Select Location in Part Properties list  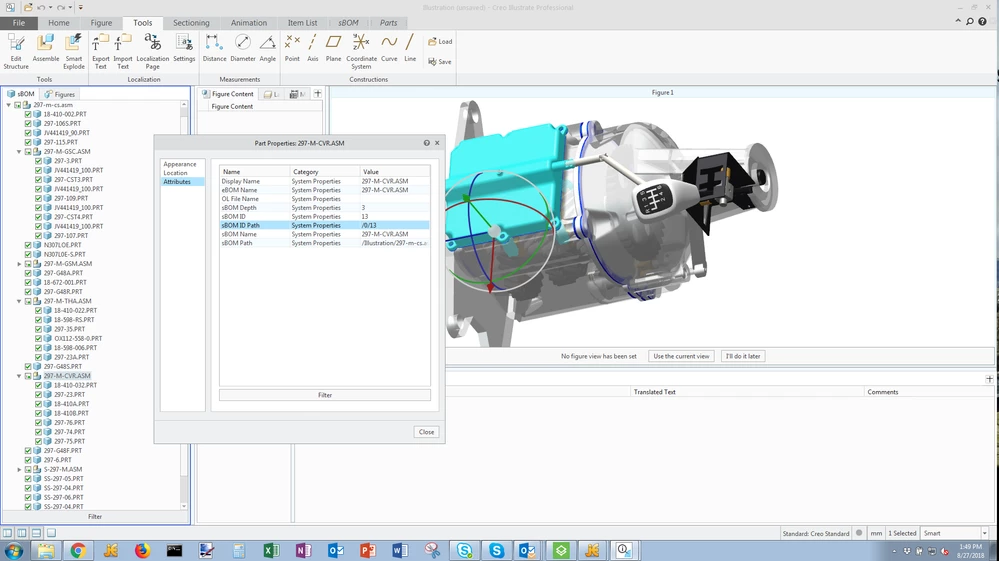(175, 173)
